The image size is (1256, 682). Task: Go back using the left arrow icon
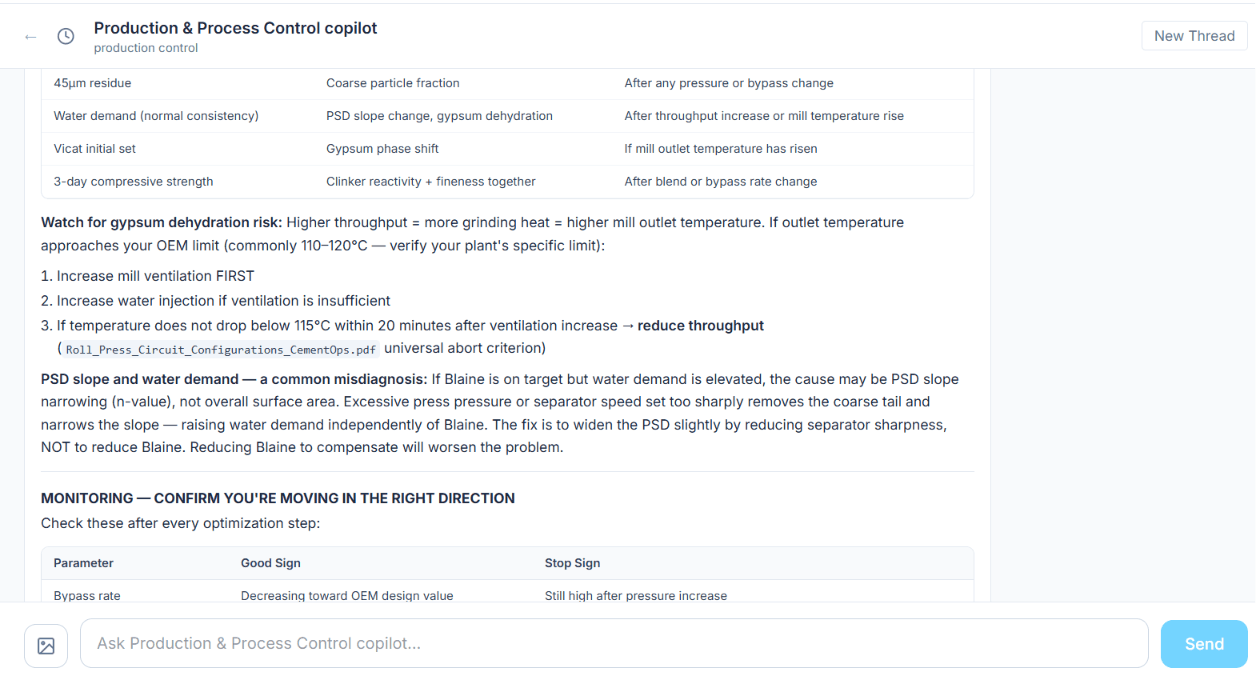coord(31,36)
